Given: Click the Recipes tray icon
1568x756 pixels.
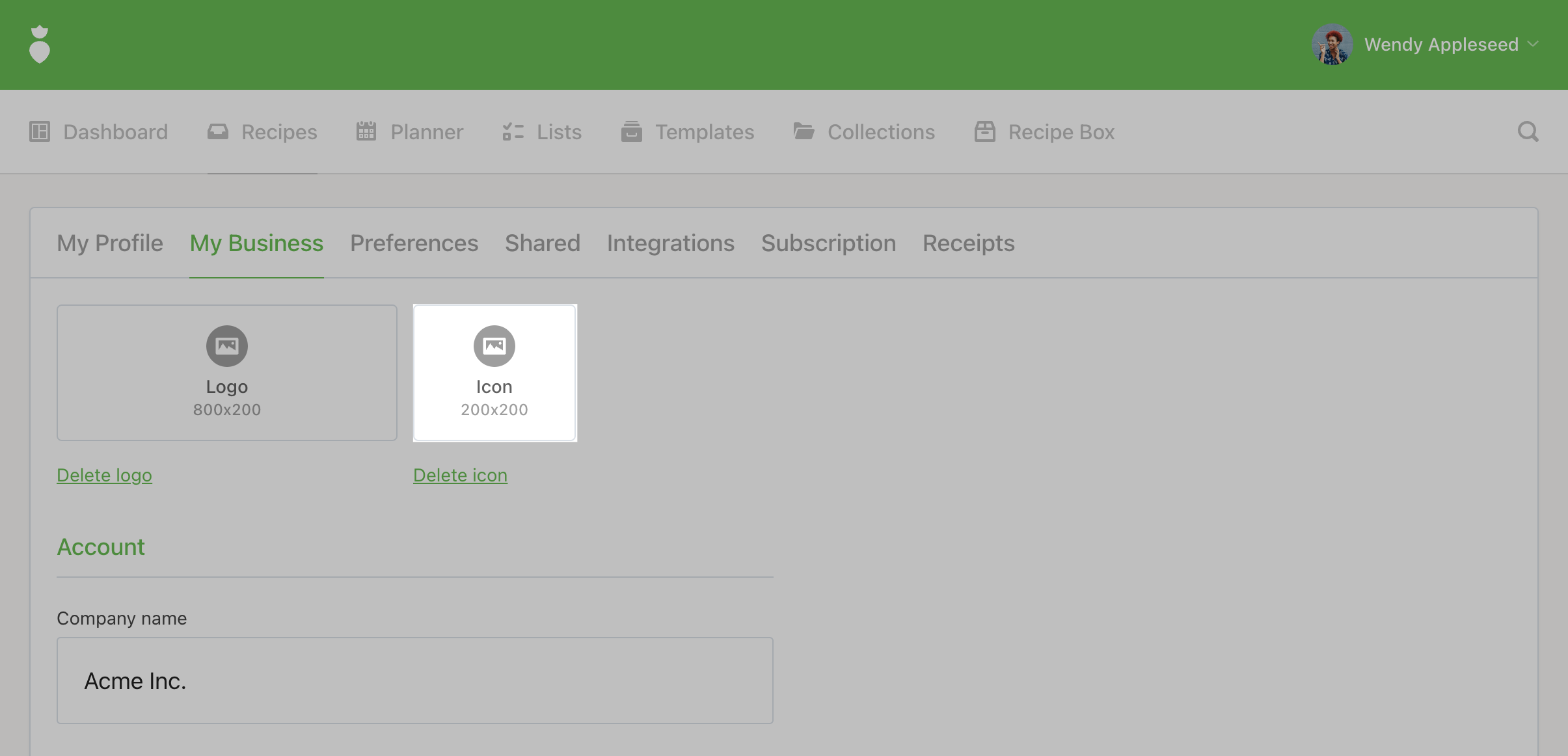Looking at the screenshot, I should click(x=218, y=131).
